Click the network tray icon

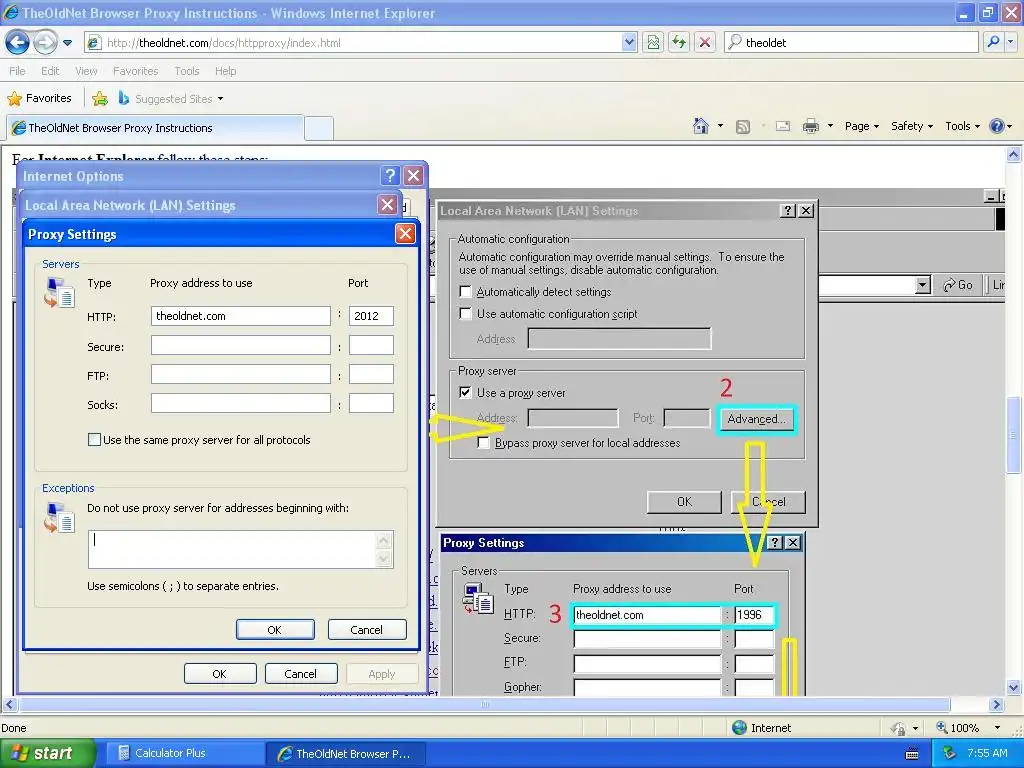coord(950,754)
